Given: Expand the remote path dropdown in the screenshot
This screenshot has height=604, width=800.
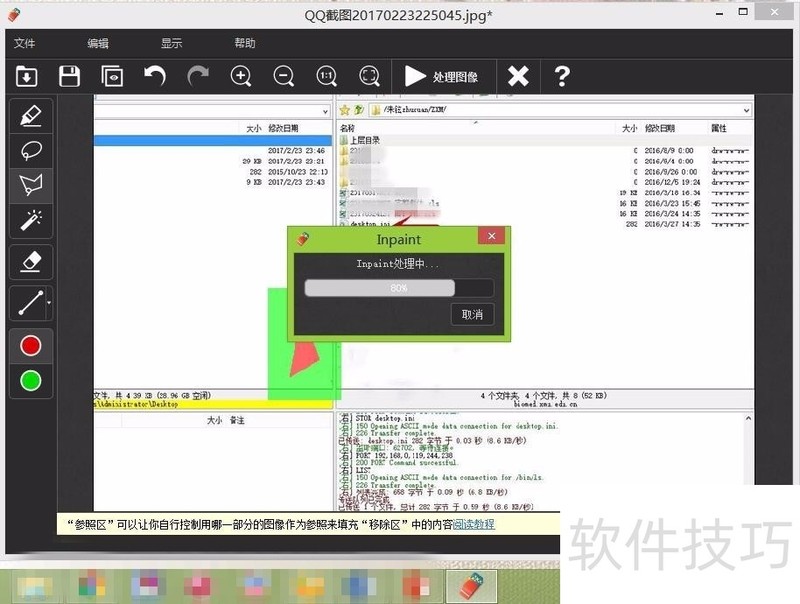Looking at the screenshot, I should [x=746, y=110].
